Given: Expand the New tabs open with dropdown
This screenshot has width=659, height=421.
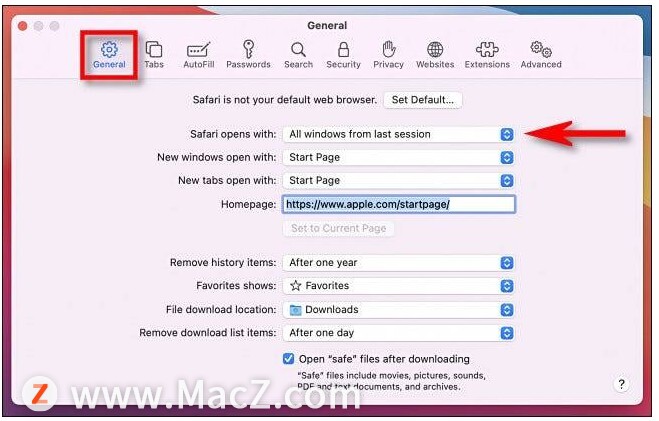Looking at the screenshot, I should click(398, 181).
